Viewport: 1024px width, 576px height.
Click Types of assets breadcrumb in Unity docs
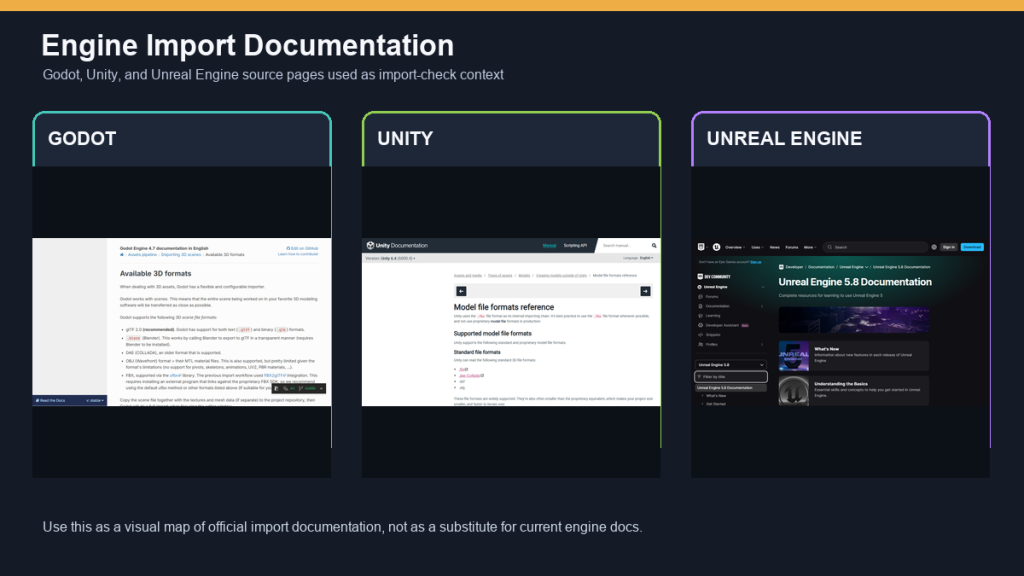pos(500,276)
